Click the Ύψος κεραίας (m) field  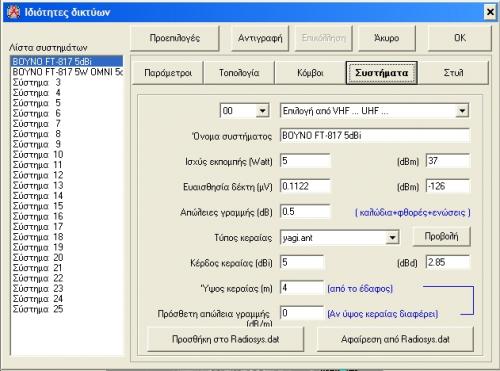(302, 288)
